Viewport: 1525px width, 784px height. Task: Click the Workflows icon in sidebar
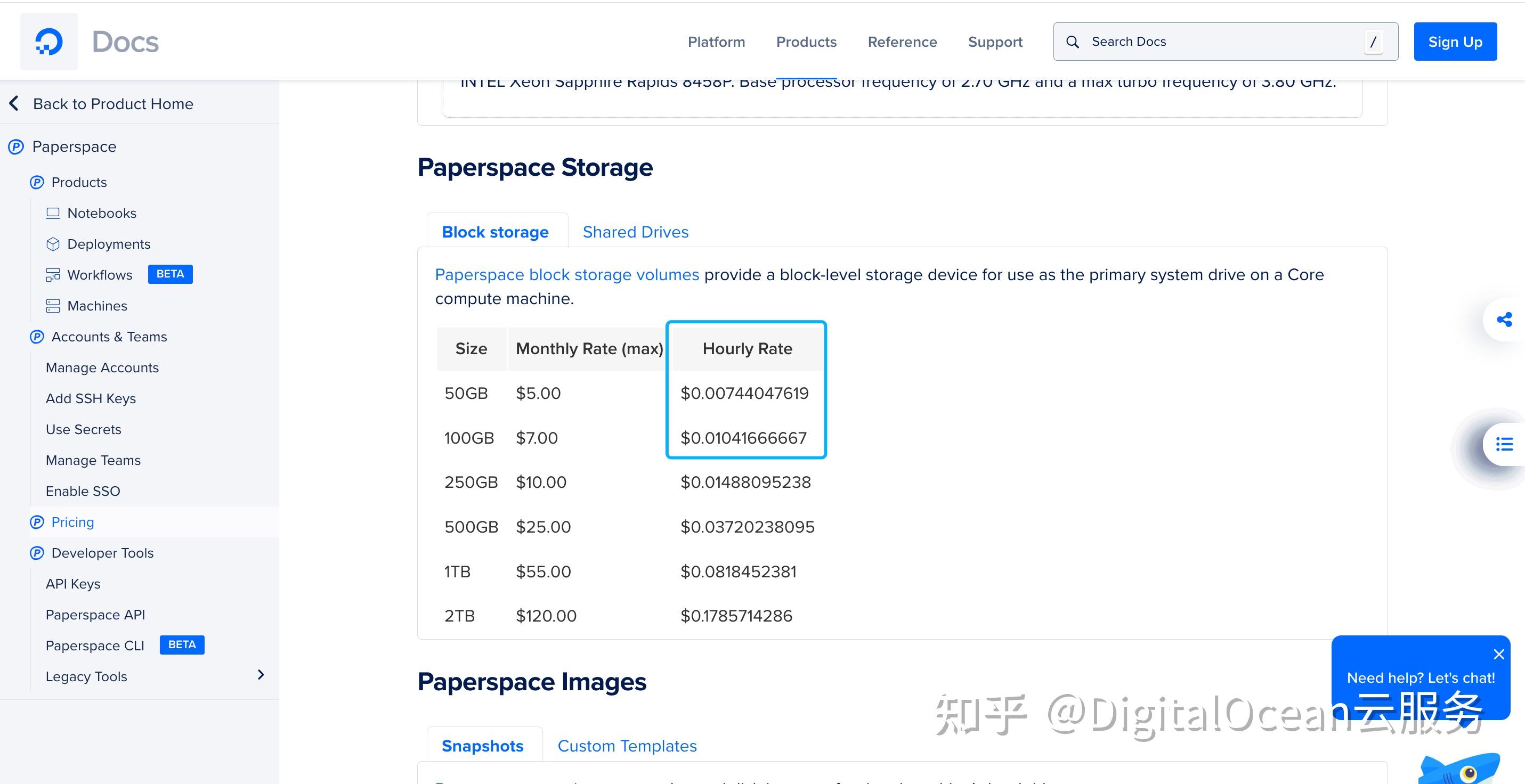tap(53, 274)
